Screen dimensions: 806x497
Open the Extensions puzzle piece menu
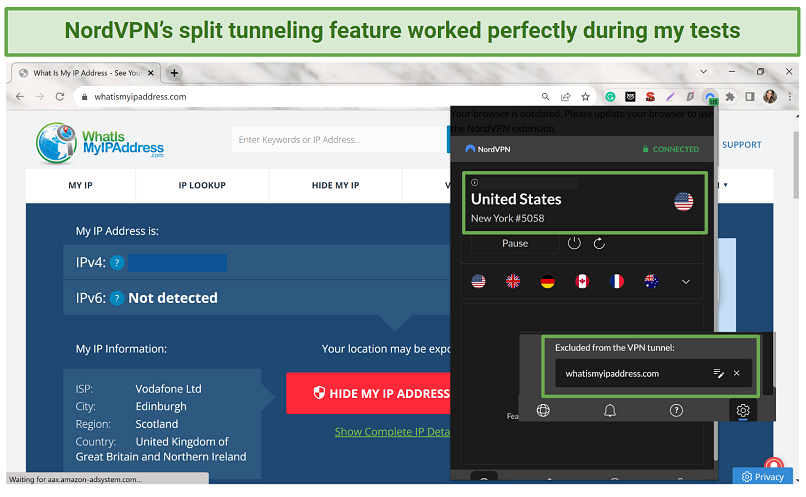(730, 97)
